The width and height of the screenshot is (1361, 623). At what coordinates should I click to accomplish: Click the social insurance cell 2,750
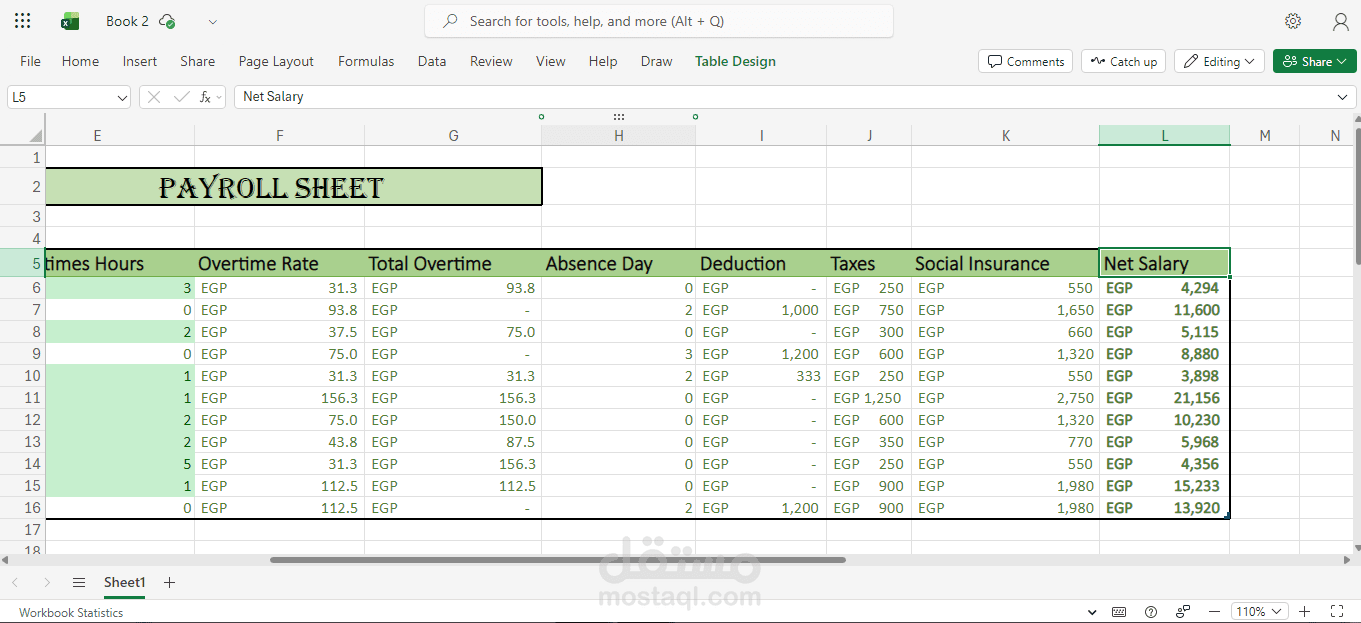pyautogui.click(x=1005, y=398)
